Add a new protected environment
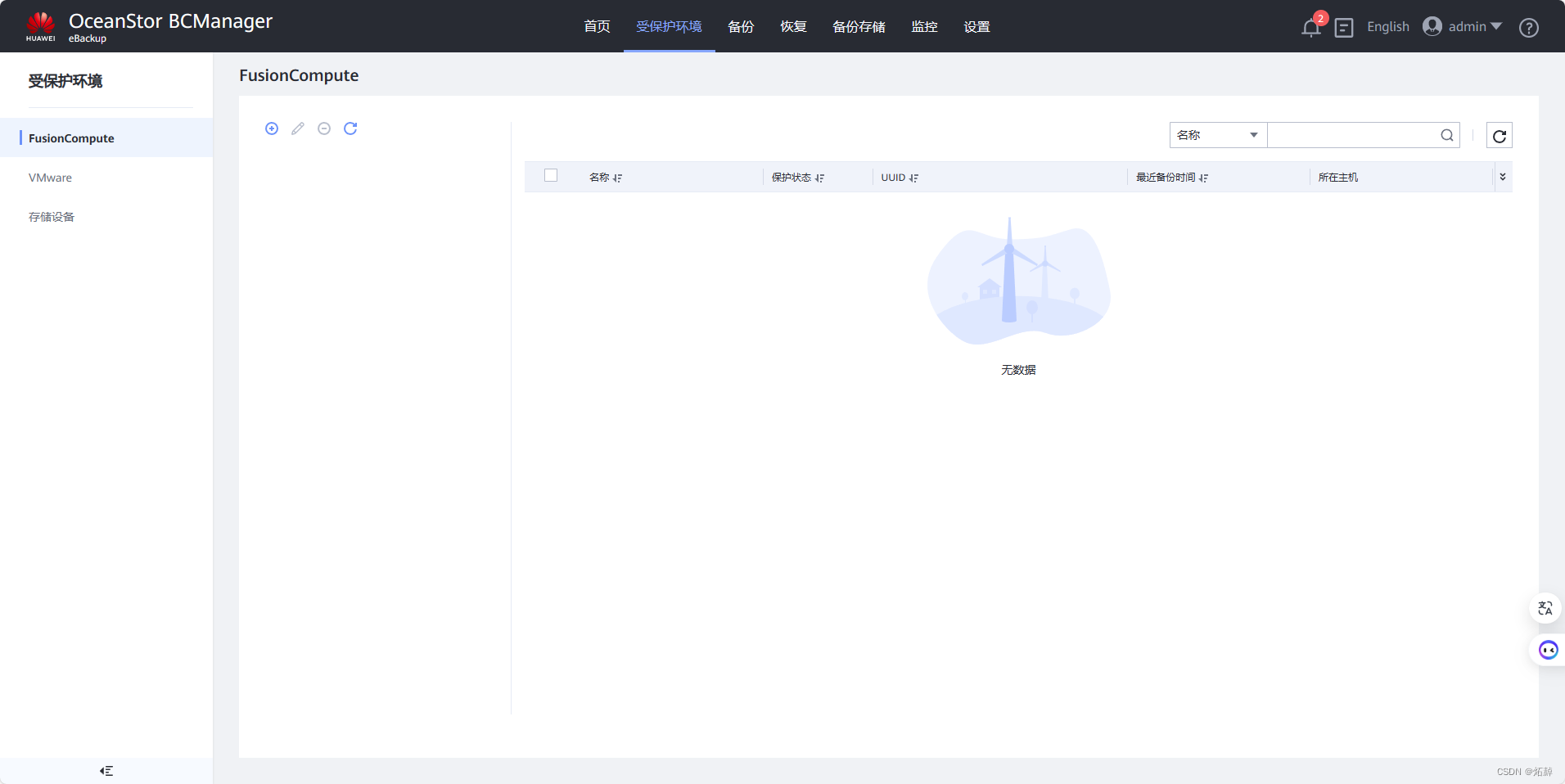The width and height of the screenshot is (1565, 784). 272,128
